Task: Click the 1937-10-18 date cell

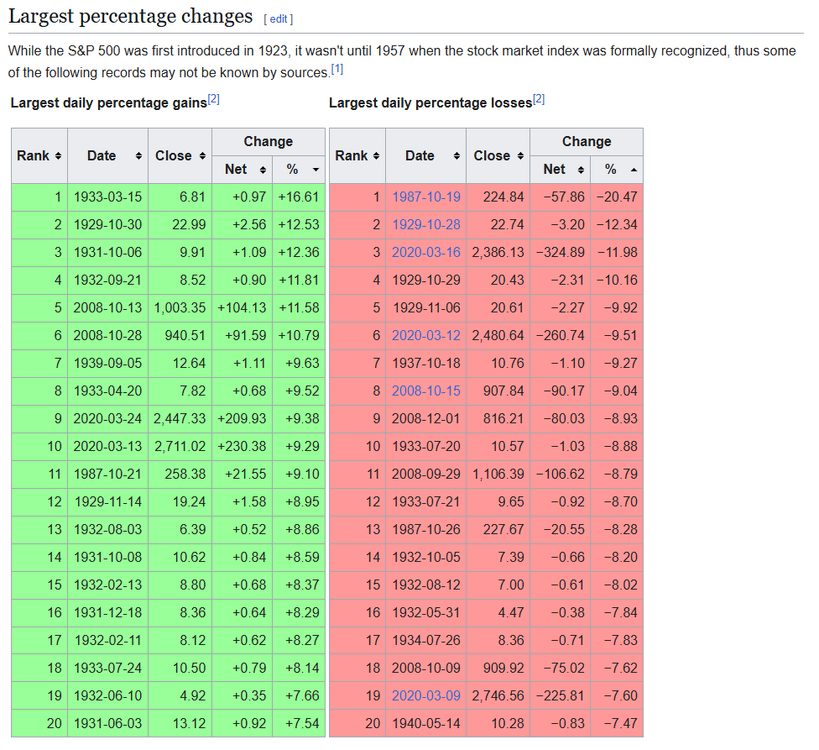Action: pos(426,363)
